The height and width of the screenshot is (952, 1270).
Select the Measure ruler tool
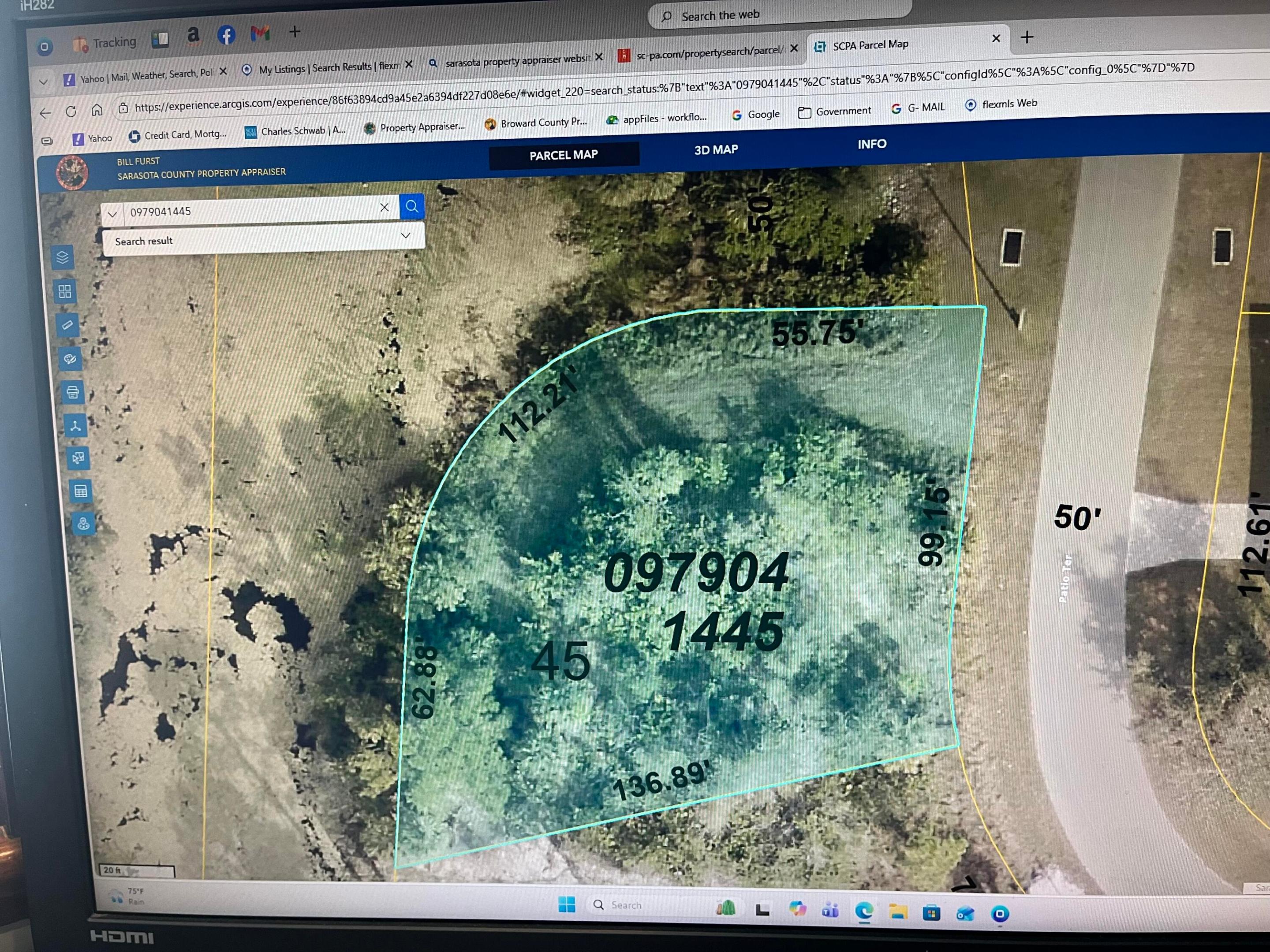(x=67, y=325)
